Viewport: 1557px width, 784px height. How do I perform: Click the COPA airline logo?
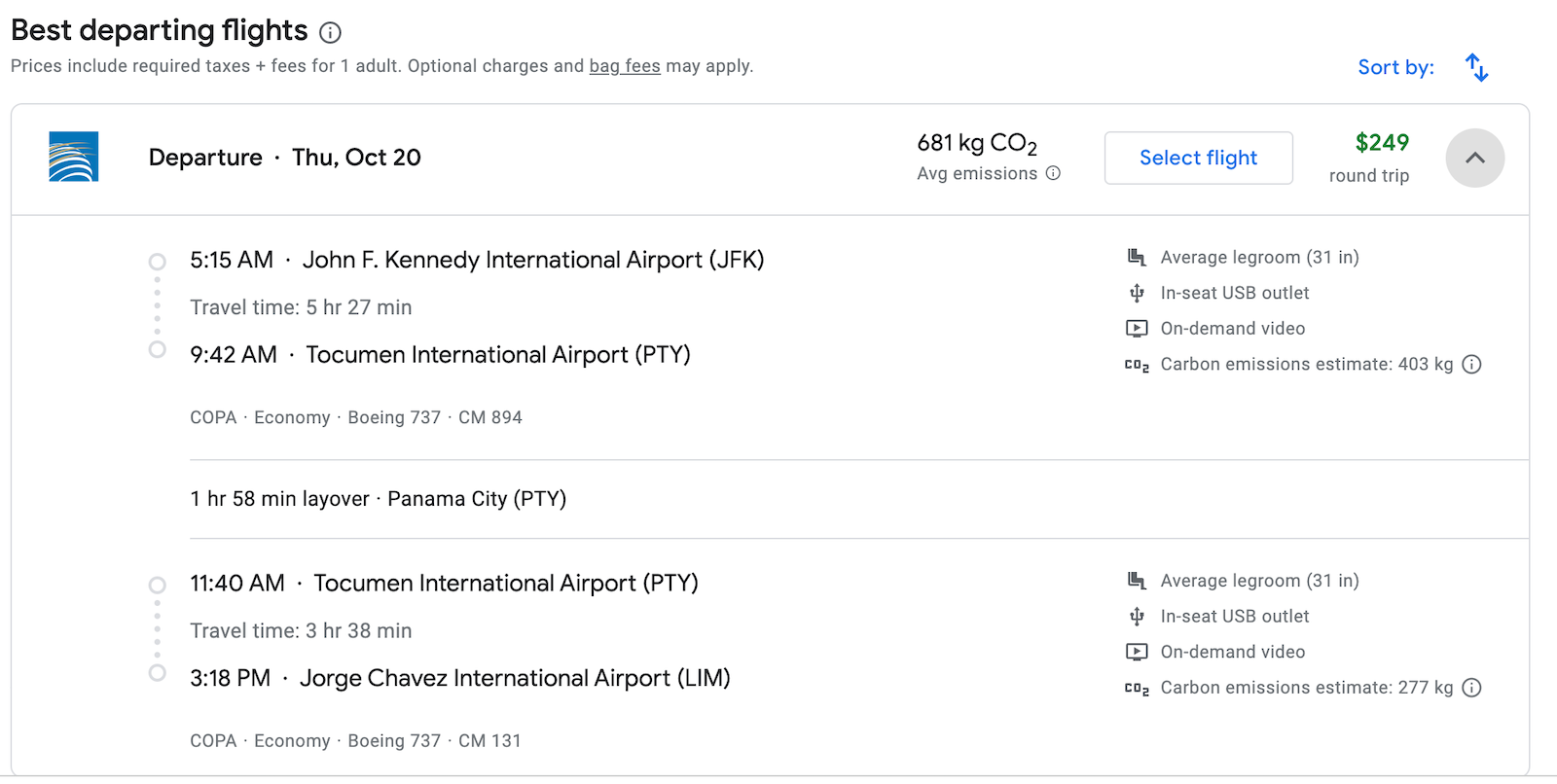pos(73,157)
